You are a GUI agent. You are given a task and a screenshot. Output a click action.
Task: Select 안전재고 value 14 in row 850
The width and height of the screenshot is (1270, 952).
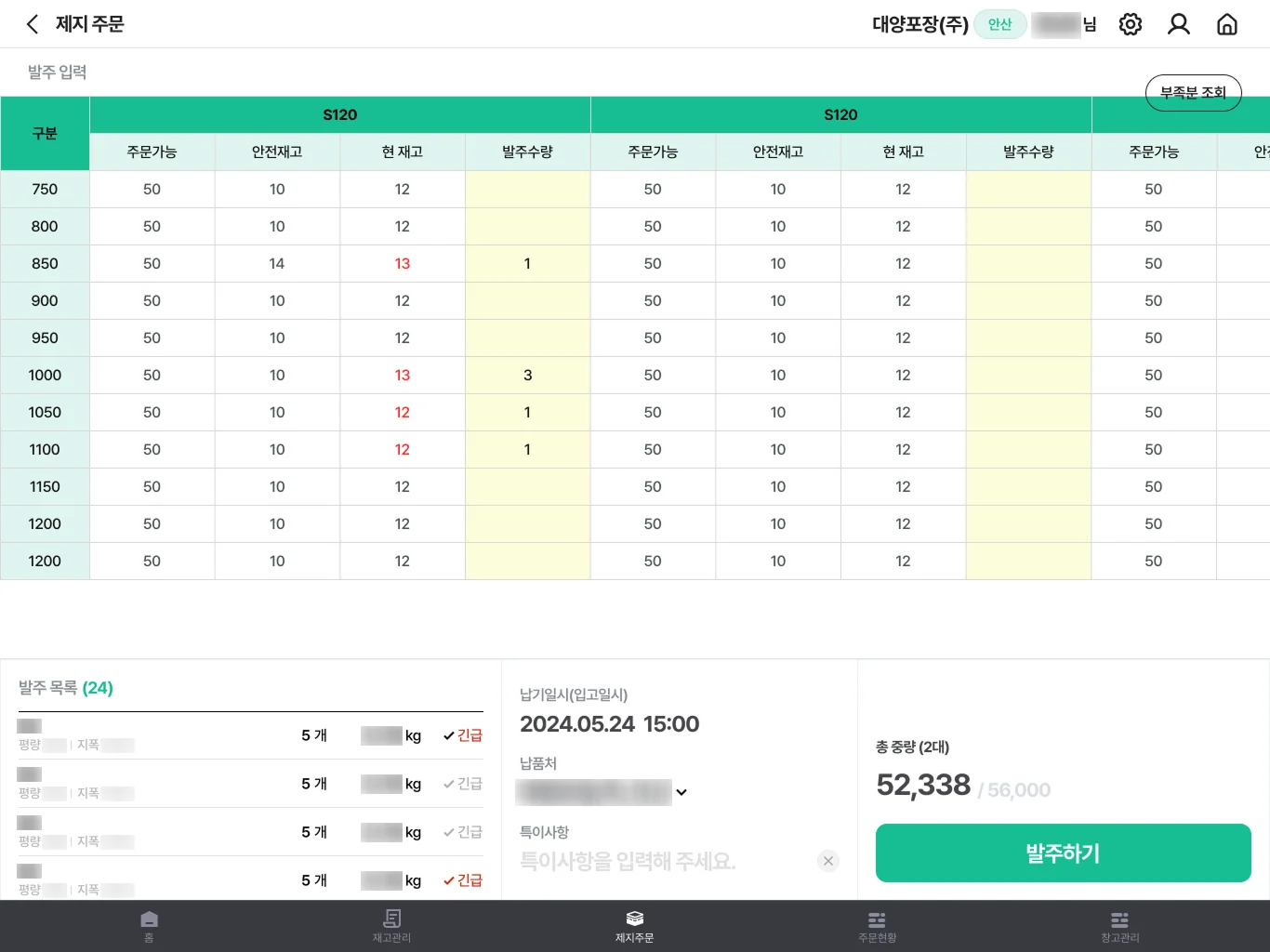(x=277, y=264)
